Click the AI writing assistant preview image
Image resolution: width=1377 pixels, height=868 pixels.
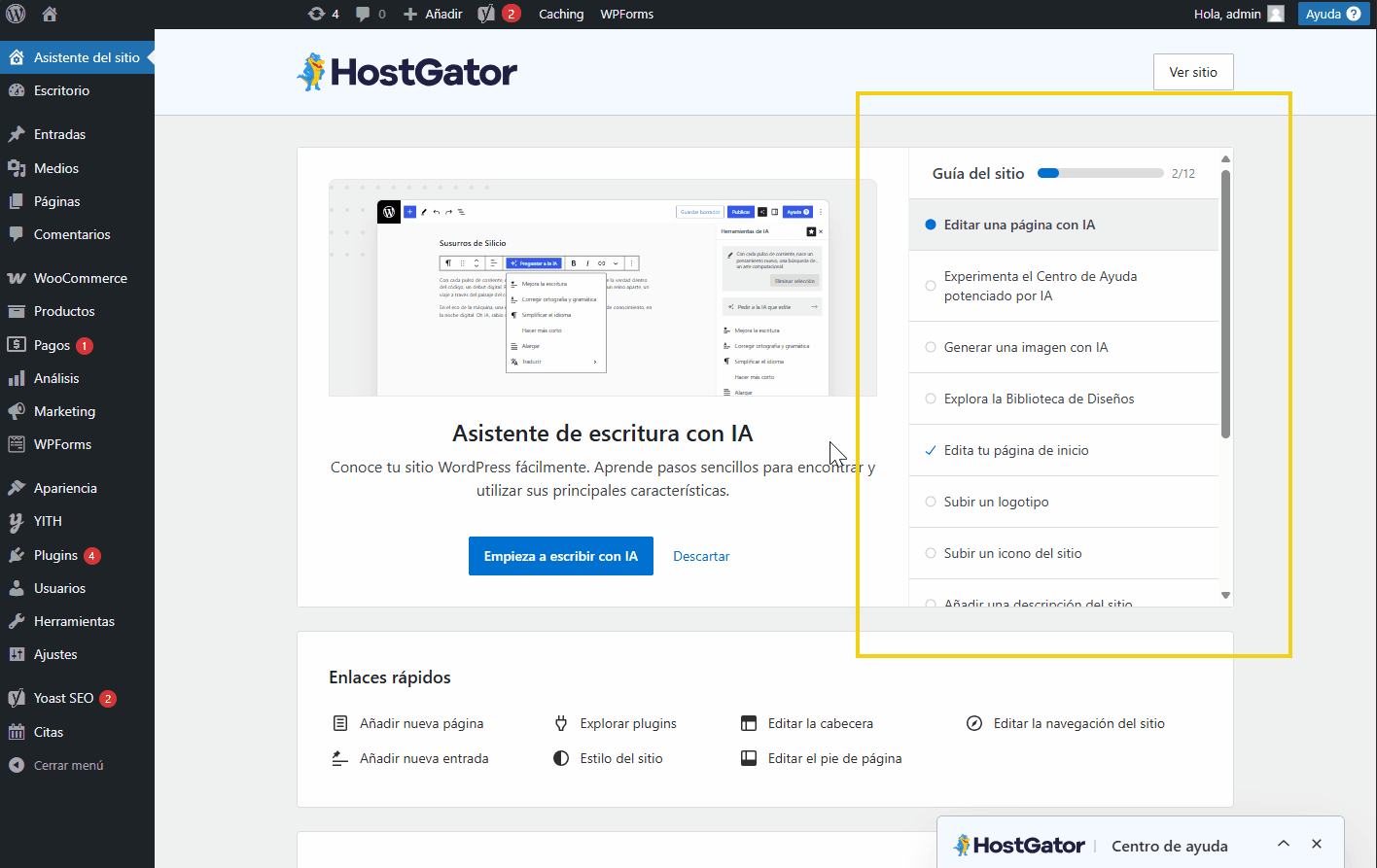(603, 288)
